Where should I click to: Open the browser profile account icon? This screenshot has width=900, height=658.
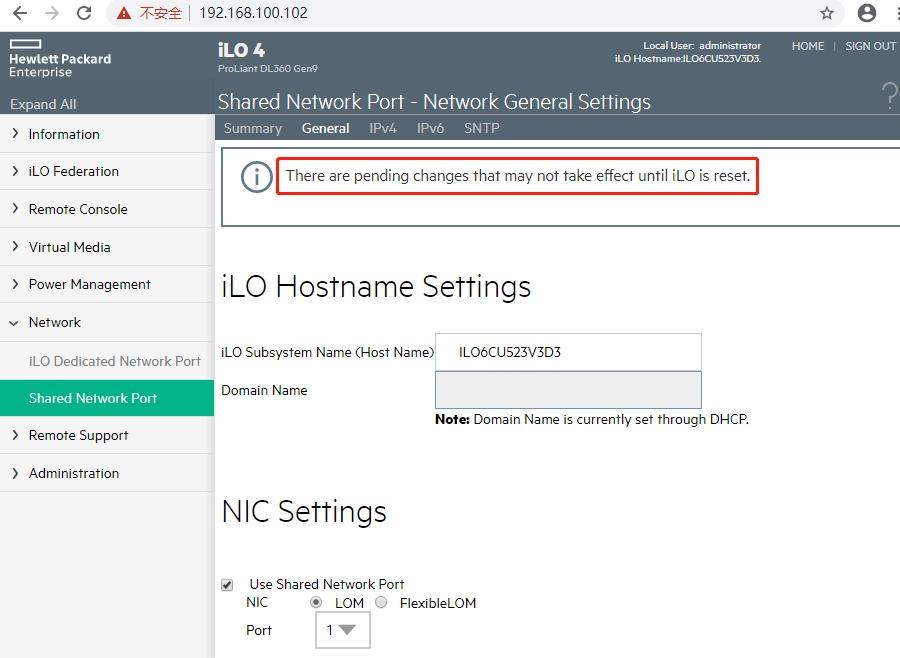coord(868,14)
